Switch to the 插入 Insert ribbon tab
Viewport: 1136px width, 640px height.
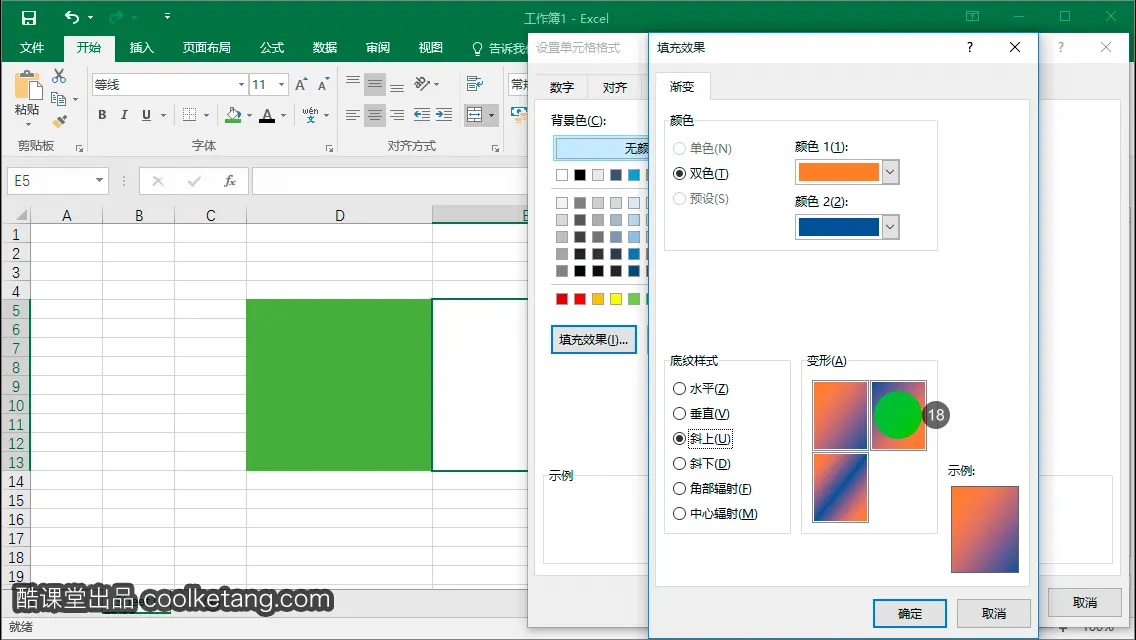pos(141,48)
